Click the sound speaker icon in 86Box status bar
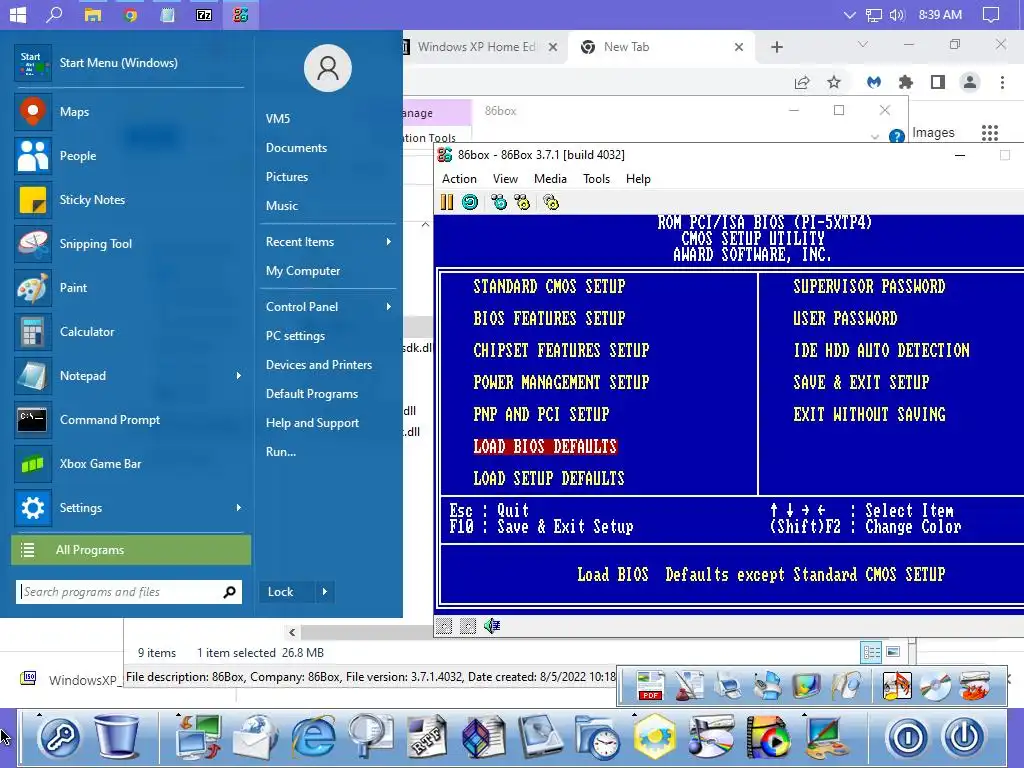Screen dimensions: 1024x768 pos(492,626)
